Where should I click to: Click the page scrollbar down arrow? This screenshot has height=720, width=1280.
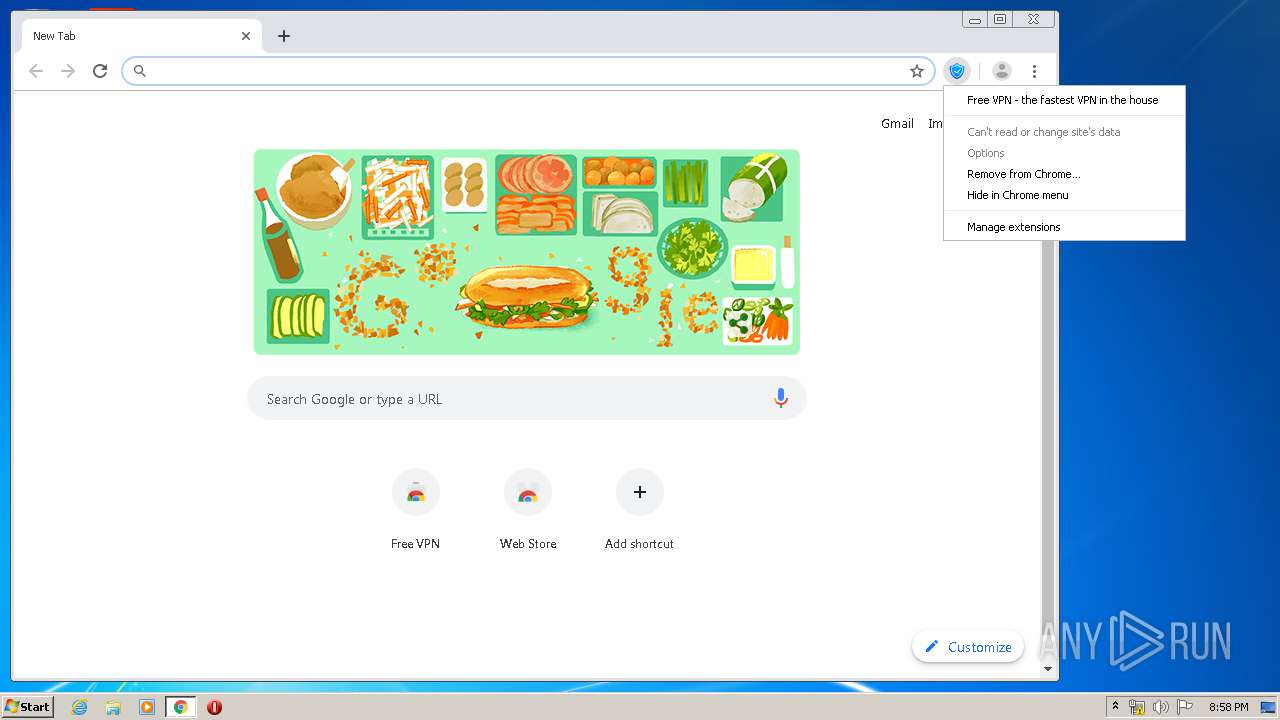[1048, 669]
